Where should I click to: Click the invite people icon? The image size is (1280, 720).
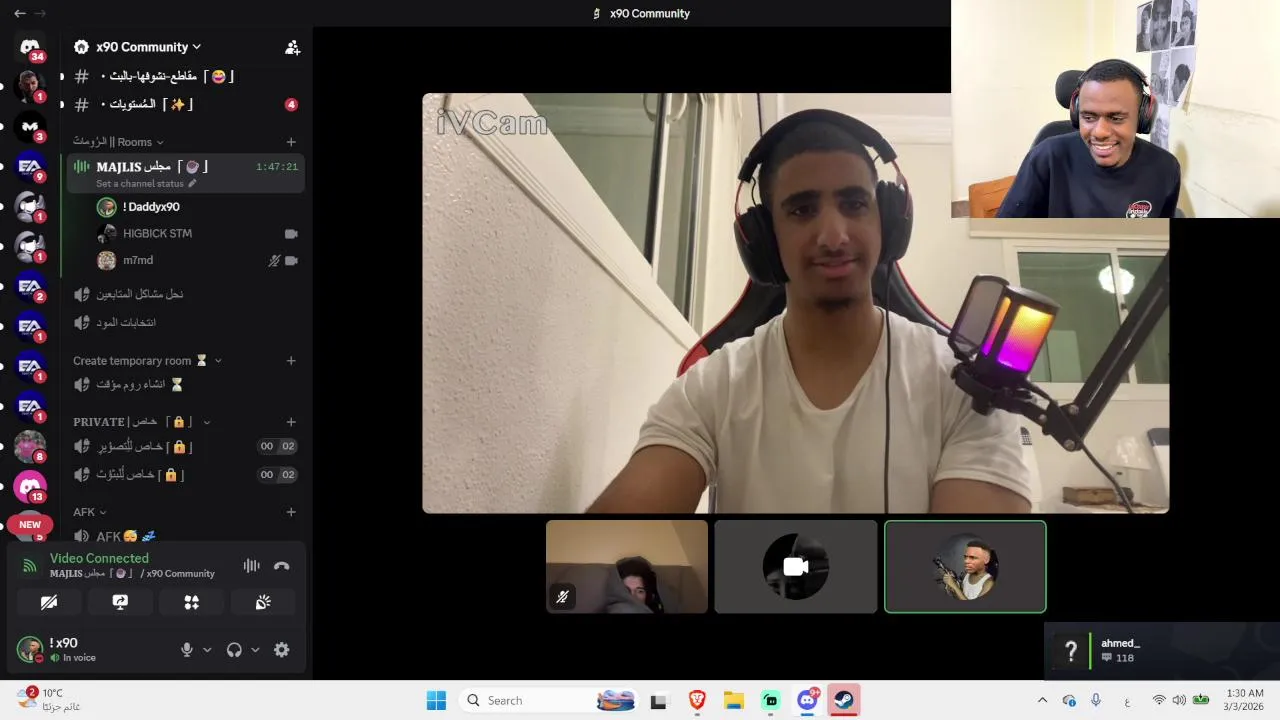(x=292, y=47)
